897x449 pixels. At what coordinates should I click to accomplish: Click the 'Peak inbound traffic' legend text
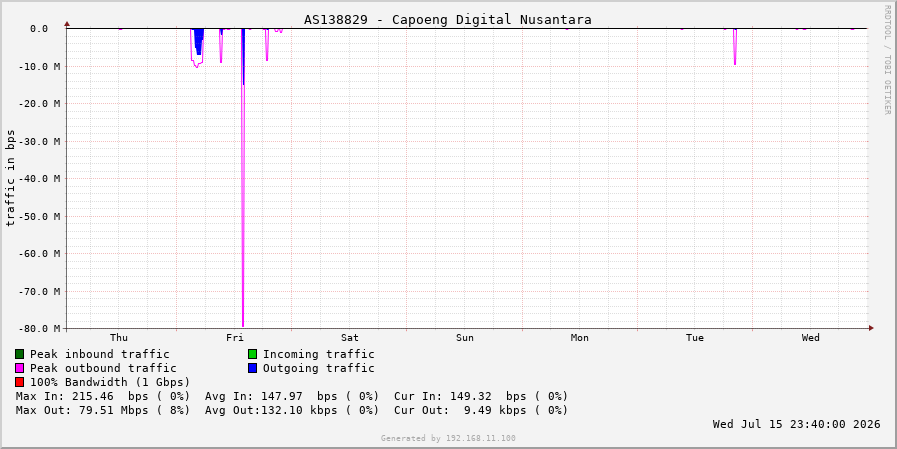[100, 355]
